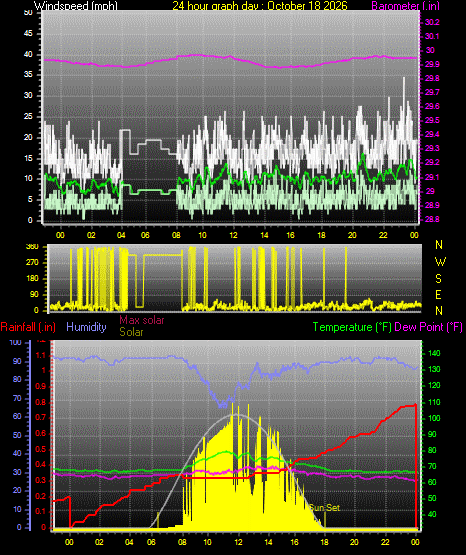Click the 'E' compass direction letter
This screenshot has width=466, height=555.
[438, 294]
